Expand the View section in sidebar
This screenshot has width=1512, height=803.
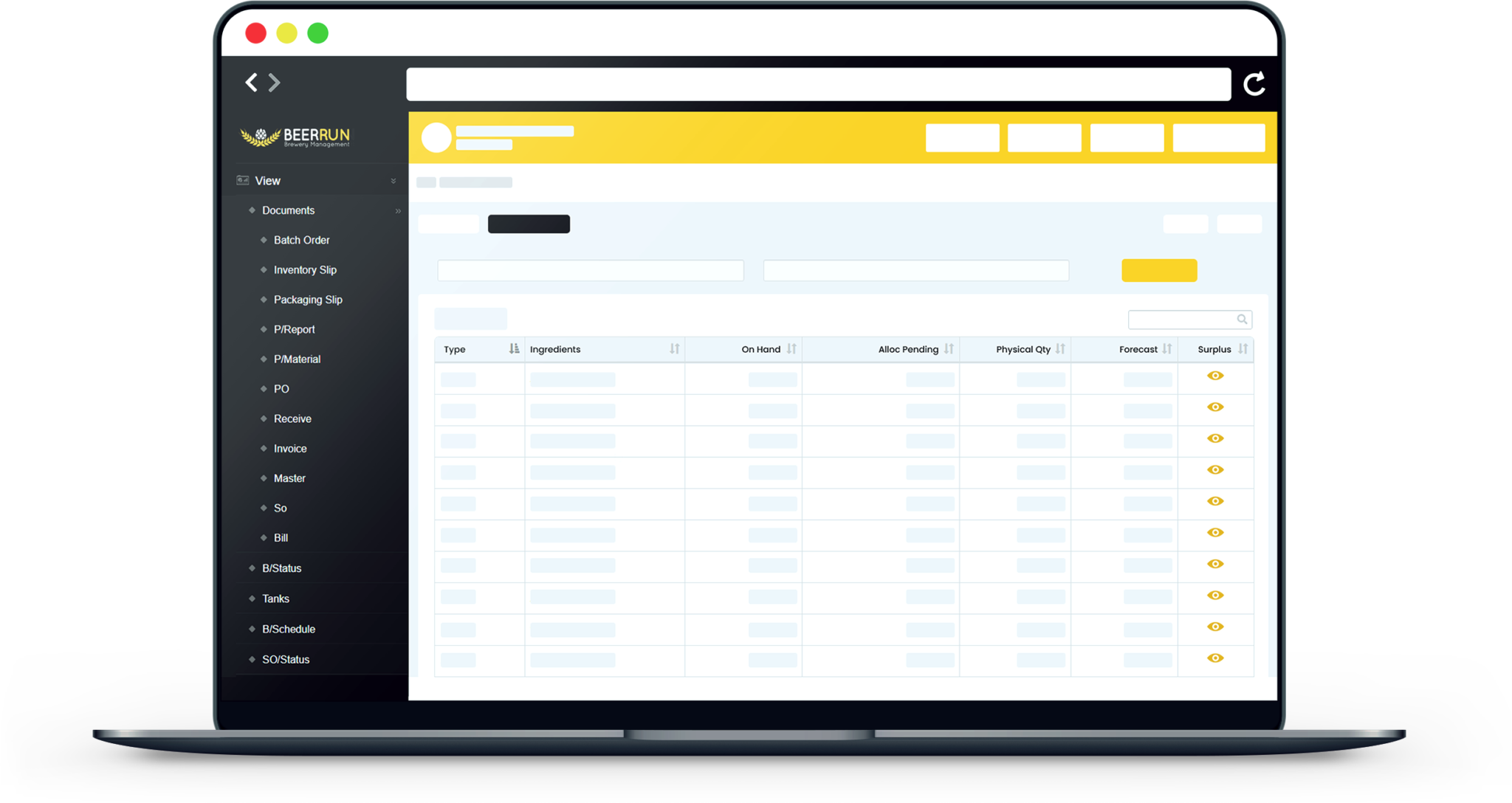tap(396, 180)
